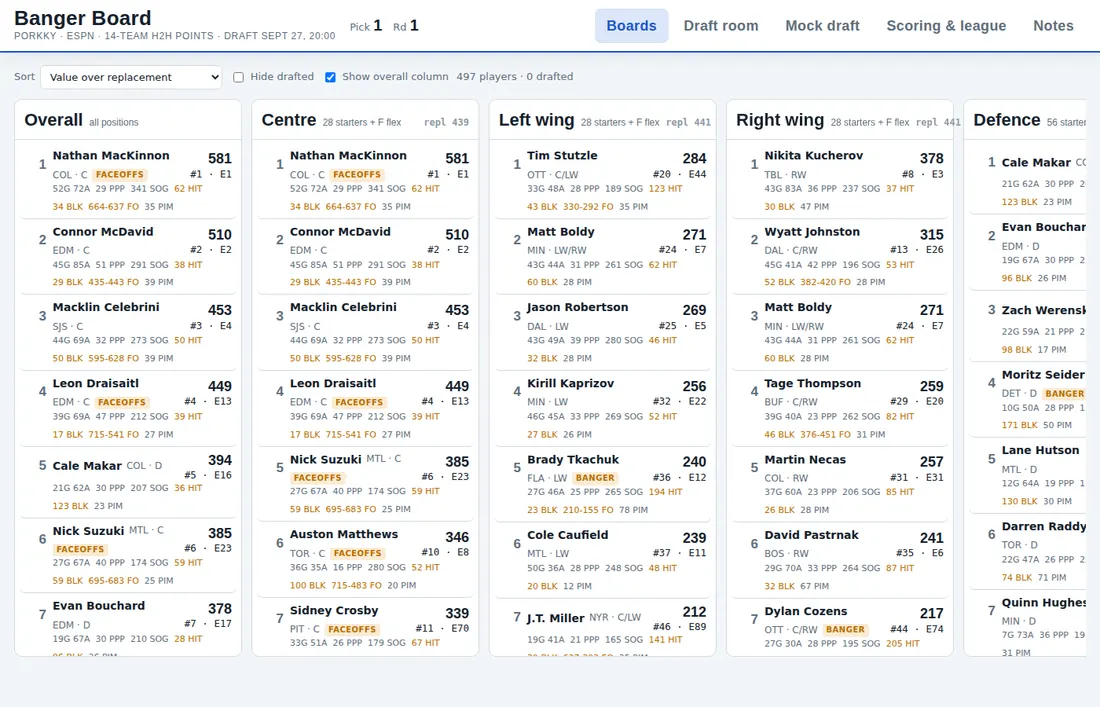Select Martin Necas in Right wing column
The image size is (1100, 707).
(840, 484)
